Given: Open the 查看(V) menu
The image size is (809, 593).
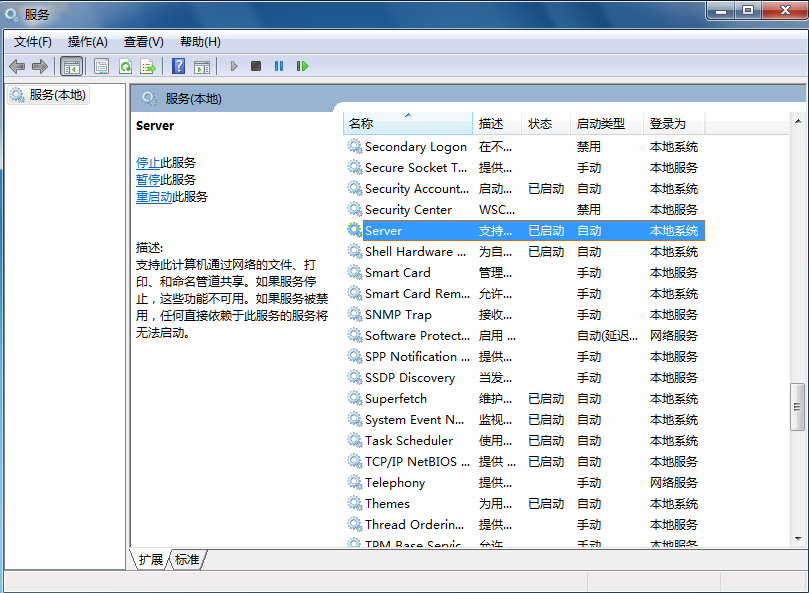Looking at the screenshot, I should point(143,41).
